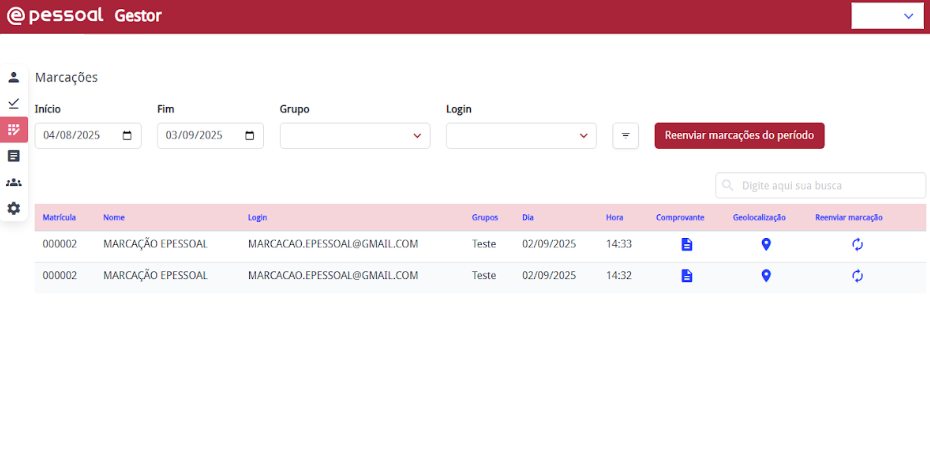The height and width of the screenshot is (471, 930).
Task: Resend the 14:32 marcação via refresh icon
Action: point(857,276)
